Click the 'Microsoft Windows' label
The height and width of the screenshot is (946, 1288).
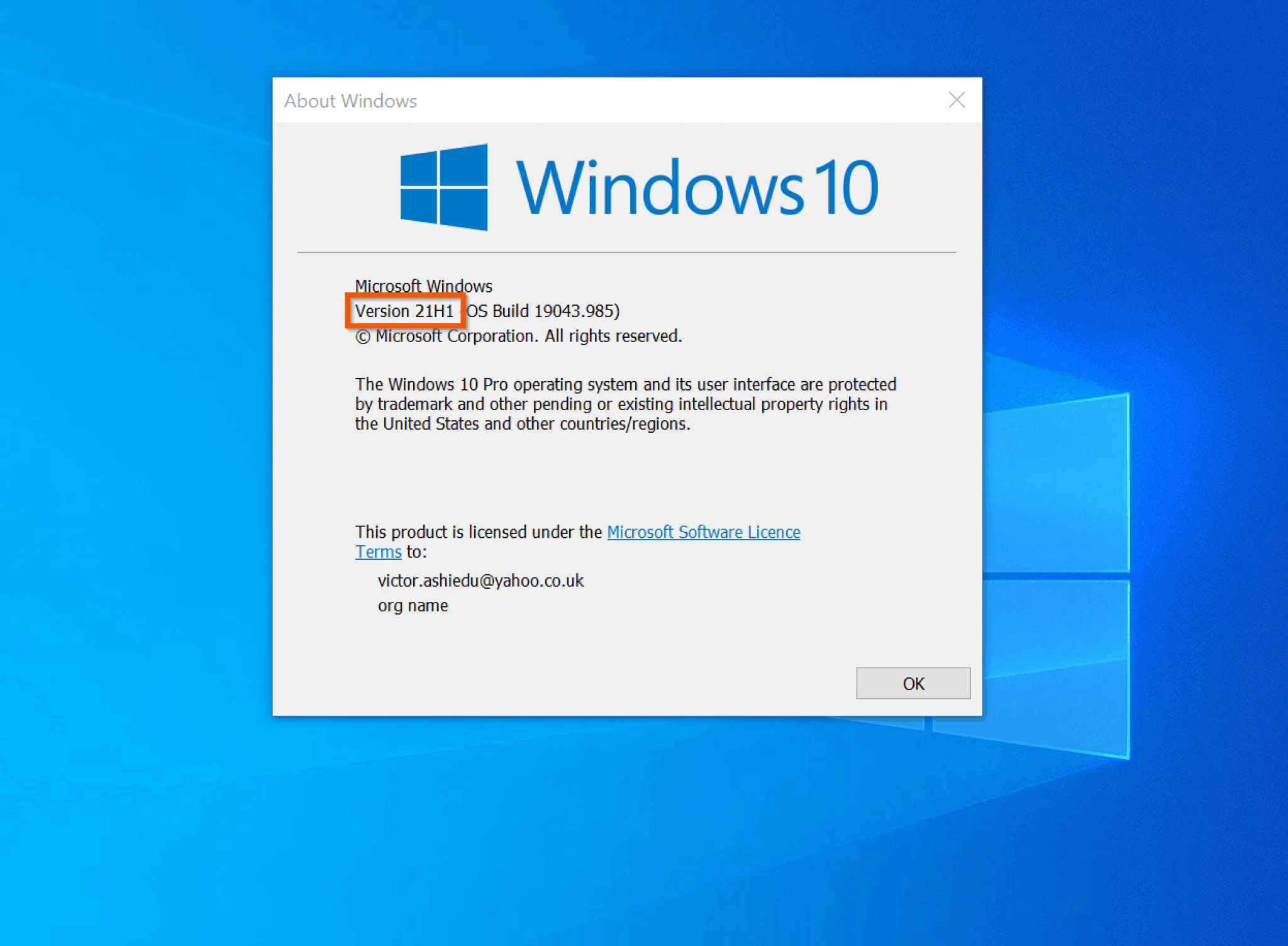coord(423,286)
